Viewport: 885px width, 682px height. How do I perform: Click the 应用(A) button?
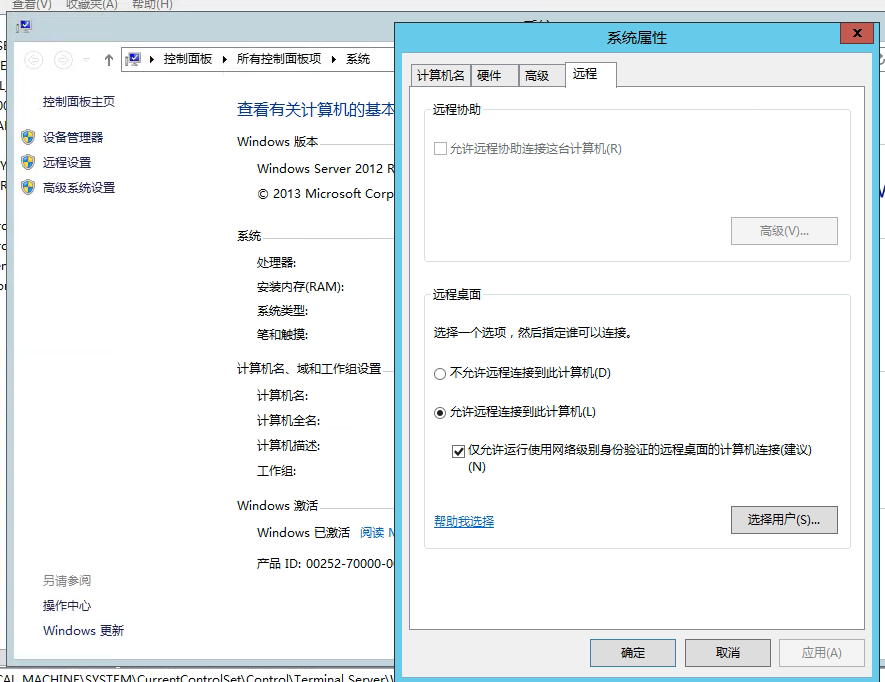[x=822, y=653]
